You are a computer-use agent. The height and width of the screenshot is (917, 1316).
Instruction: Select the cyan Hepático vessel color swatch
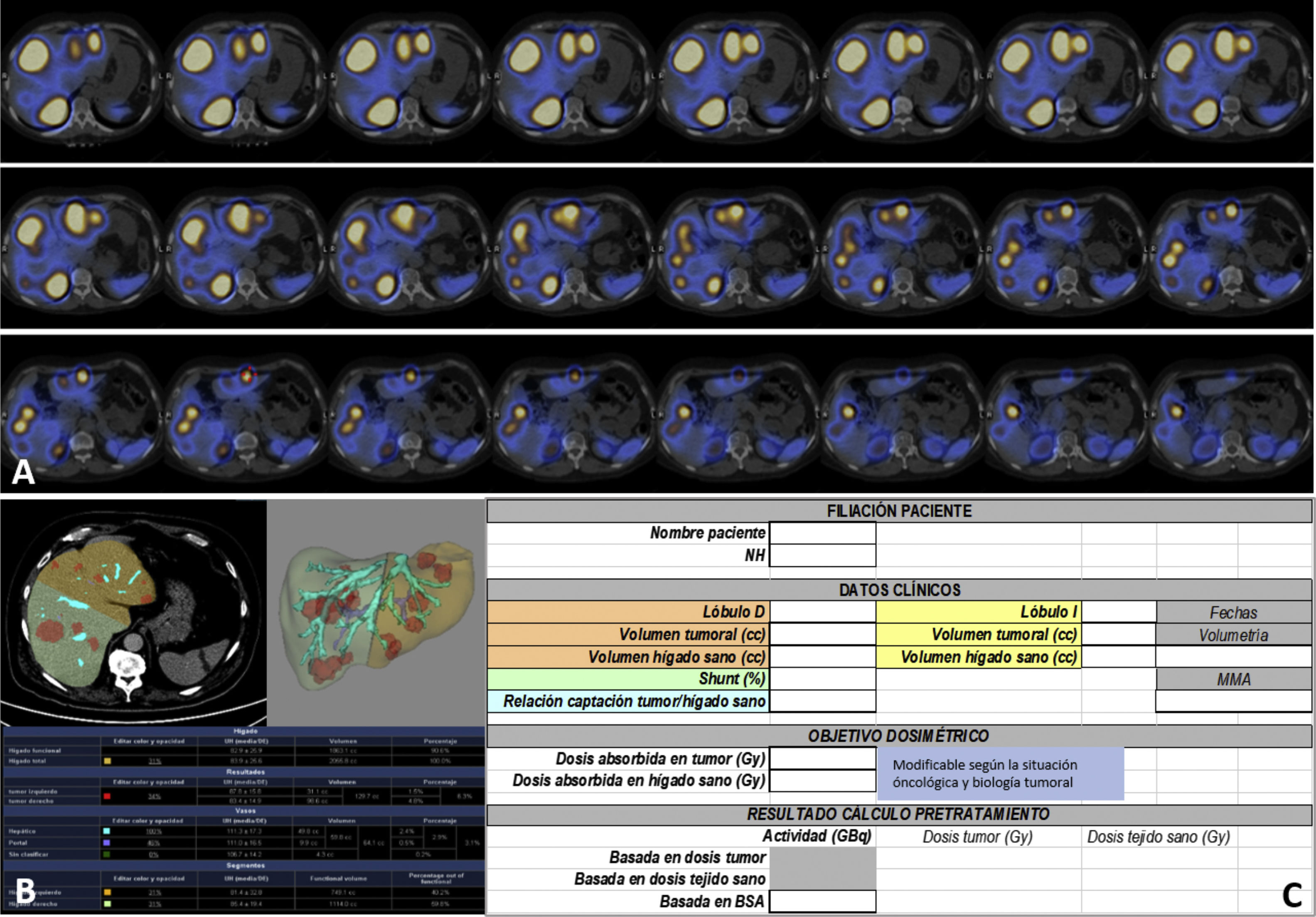pos(107,831)
